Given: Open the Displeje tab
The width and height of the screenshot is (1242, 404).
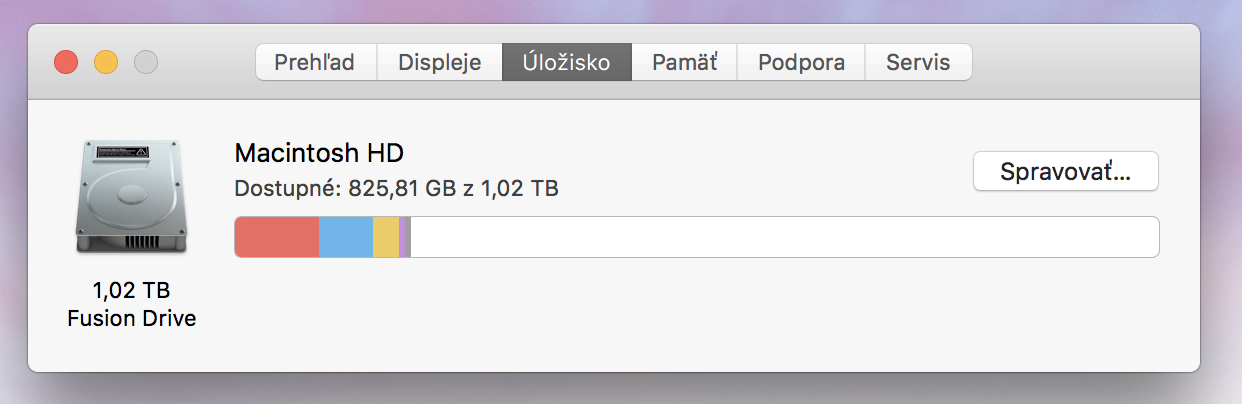Looking at the screenshot, I should point(439,62).
